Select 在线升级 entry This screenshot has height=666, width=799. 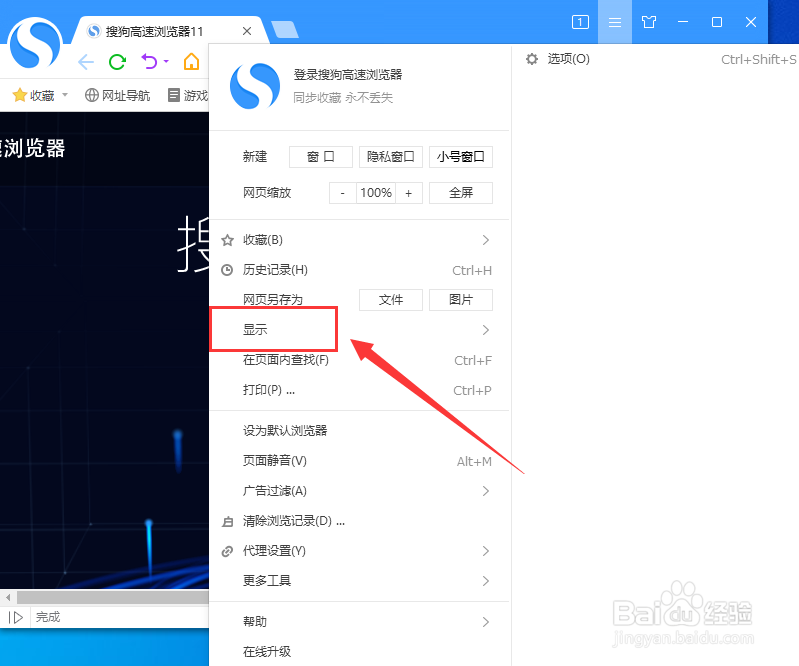click(359, 651)
